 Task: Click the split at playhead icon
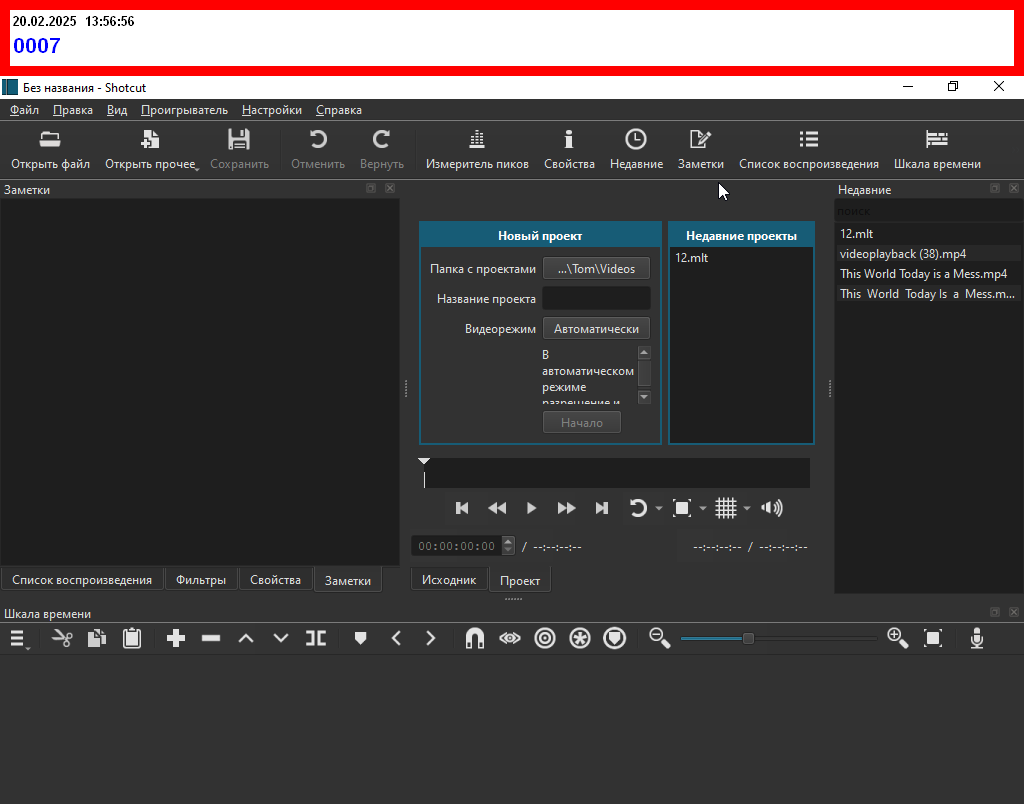316,638
